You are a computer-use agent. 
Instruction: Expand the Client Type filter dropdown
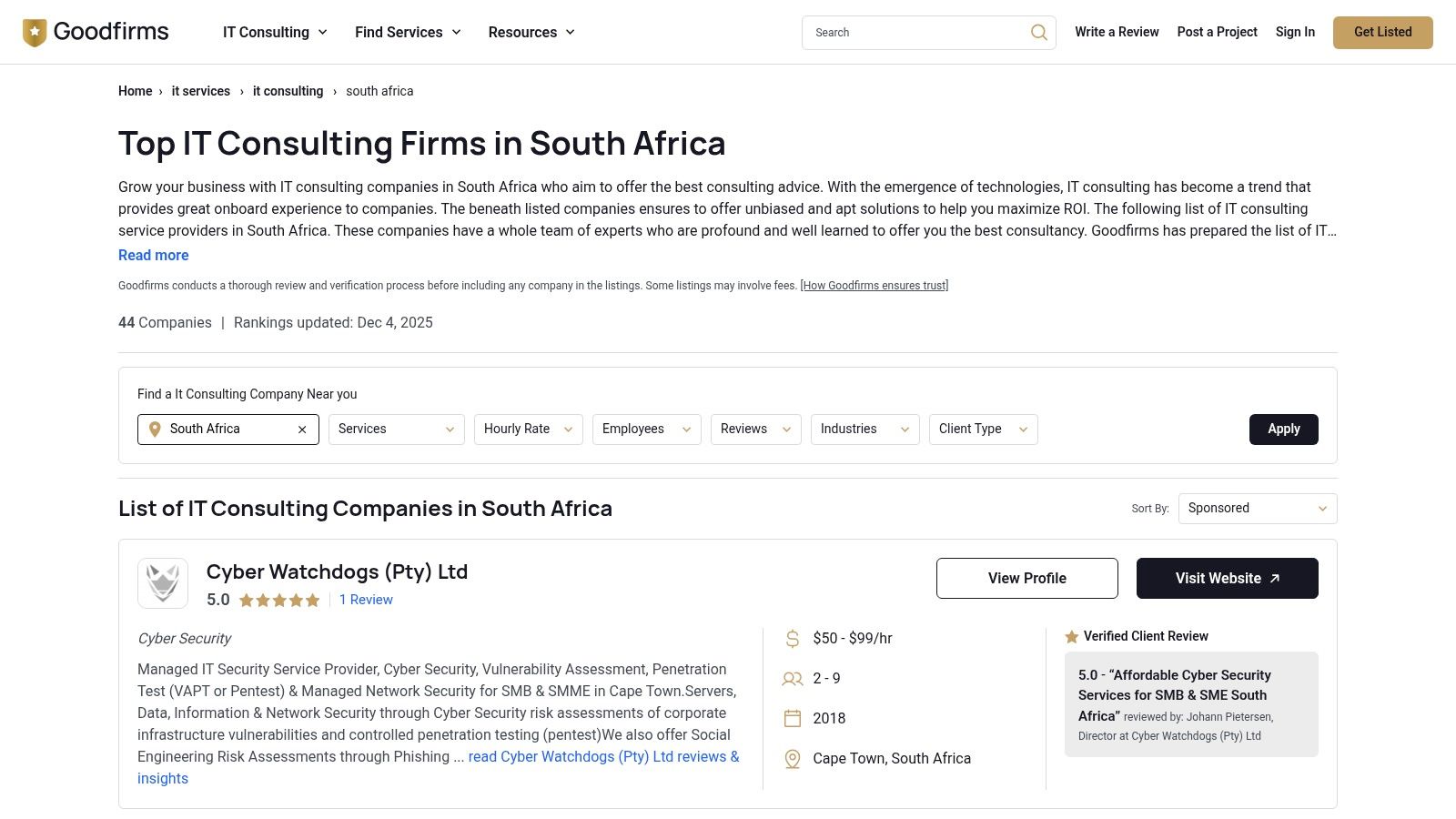coord(983,430)
